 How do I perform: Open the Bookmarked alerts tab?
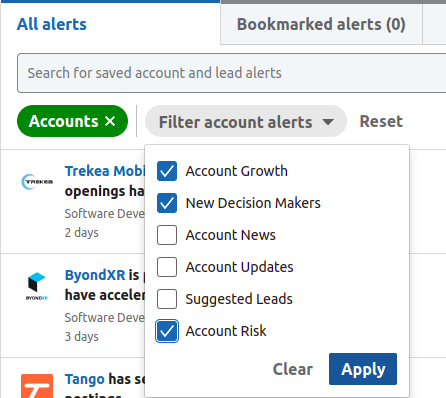click(321, 24)
